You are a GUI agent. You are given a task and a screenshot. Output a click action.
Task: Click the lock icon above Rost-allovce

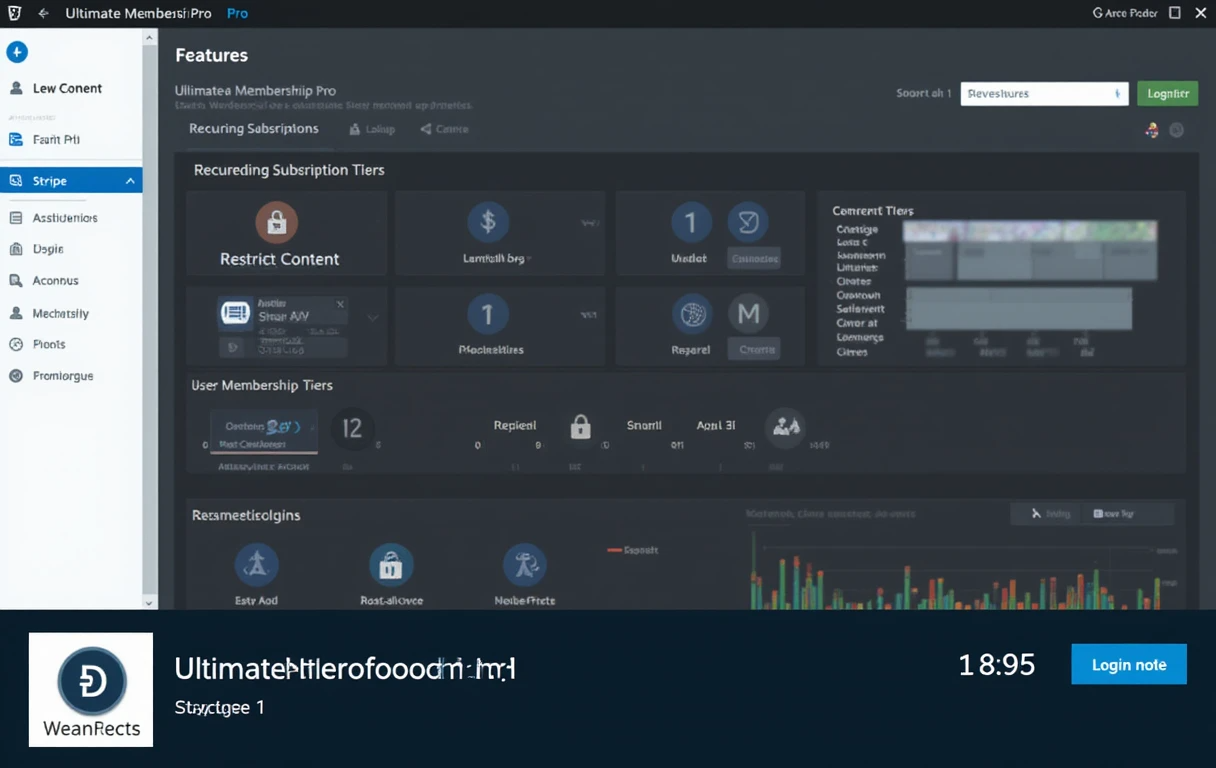click(x=391, y=565)
